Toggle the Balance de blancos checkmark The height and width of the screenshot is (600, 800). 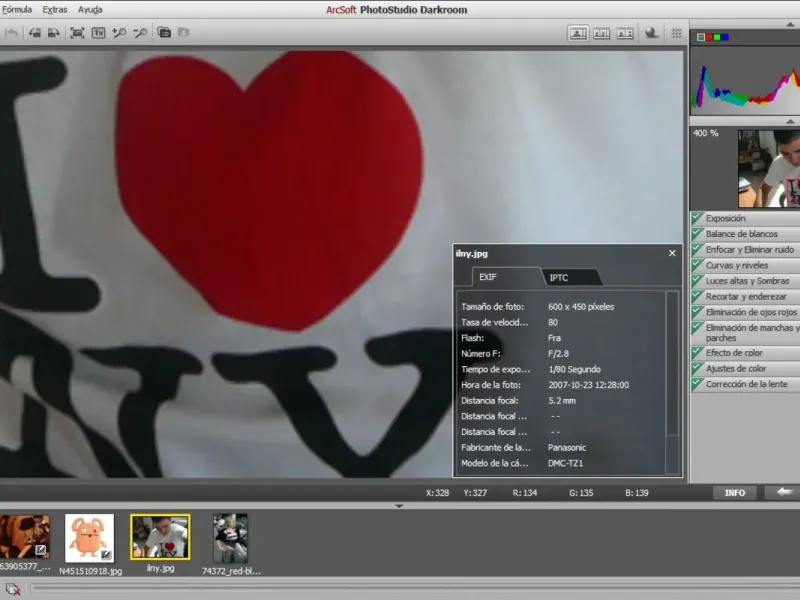tap(697, 234)
